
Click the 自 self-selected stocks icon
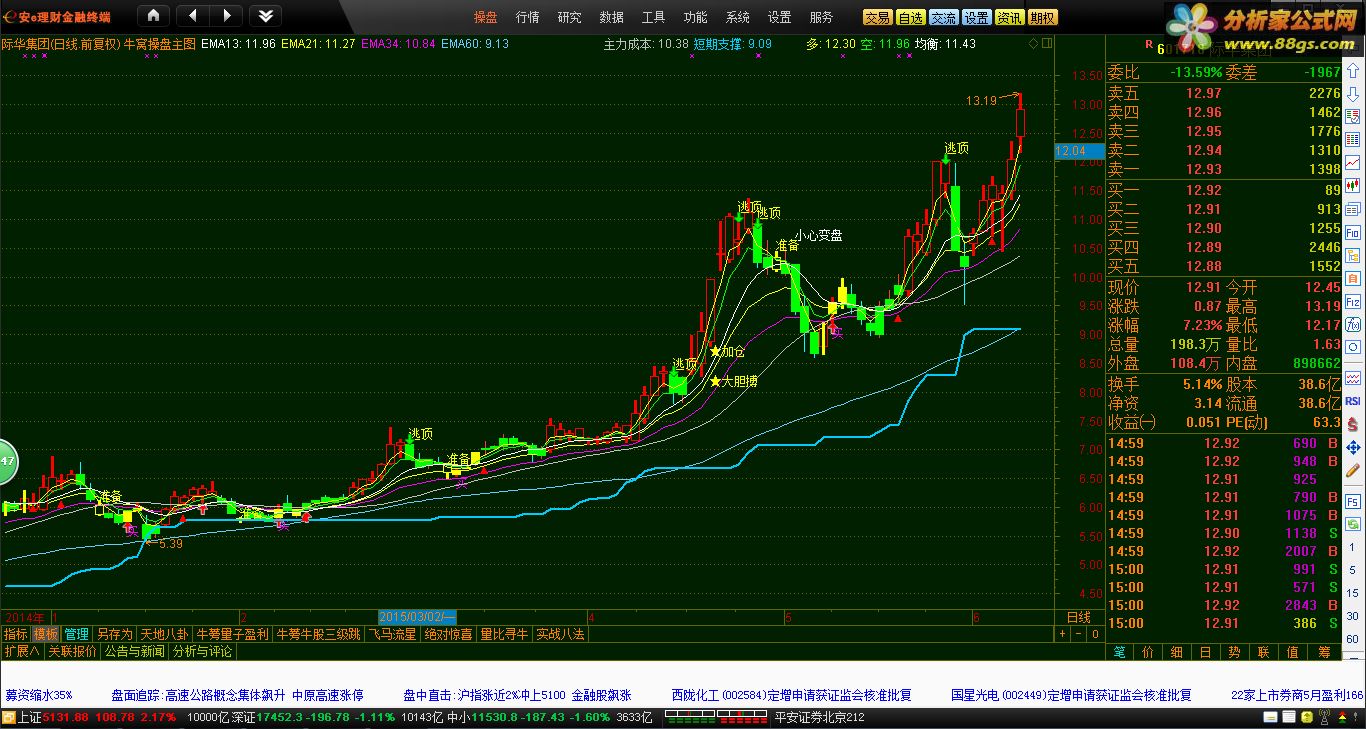(1353, 278)
